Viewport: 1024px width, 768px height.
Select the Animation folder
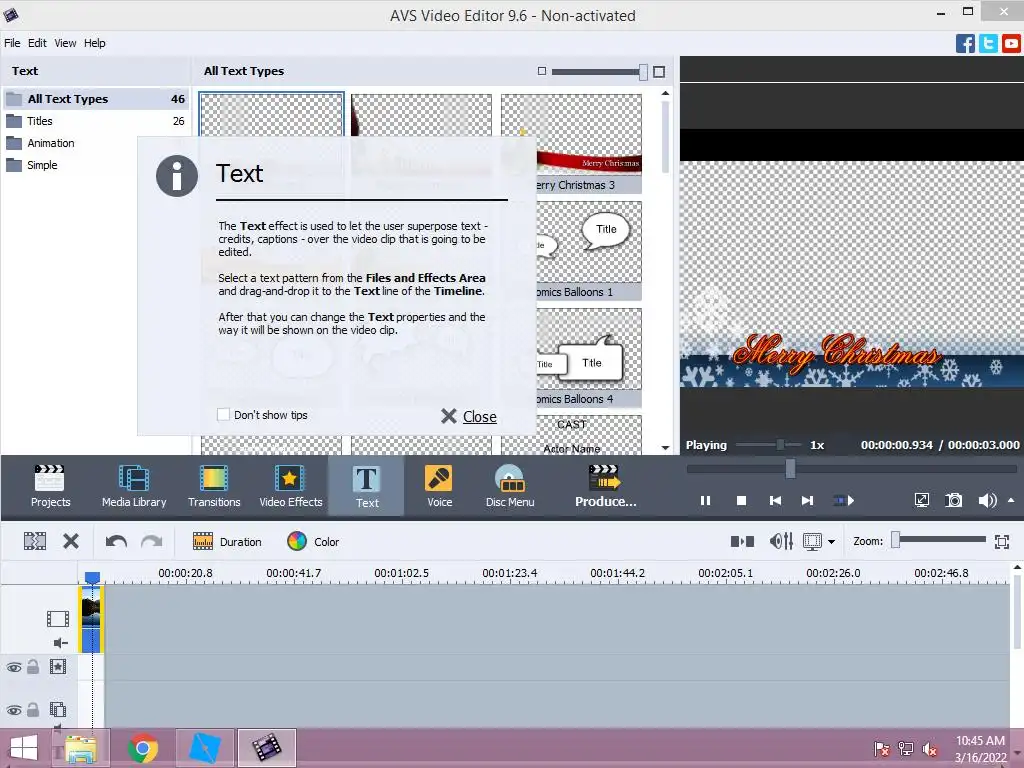96,143
